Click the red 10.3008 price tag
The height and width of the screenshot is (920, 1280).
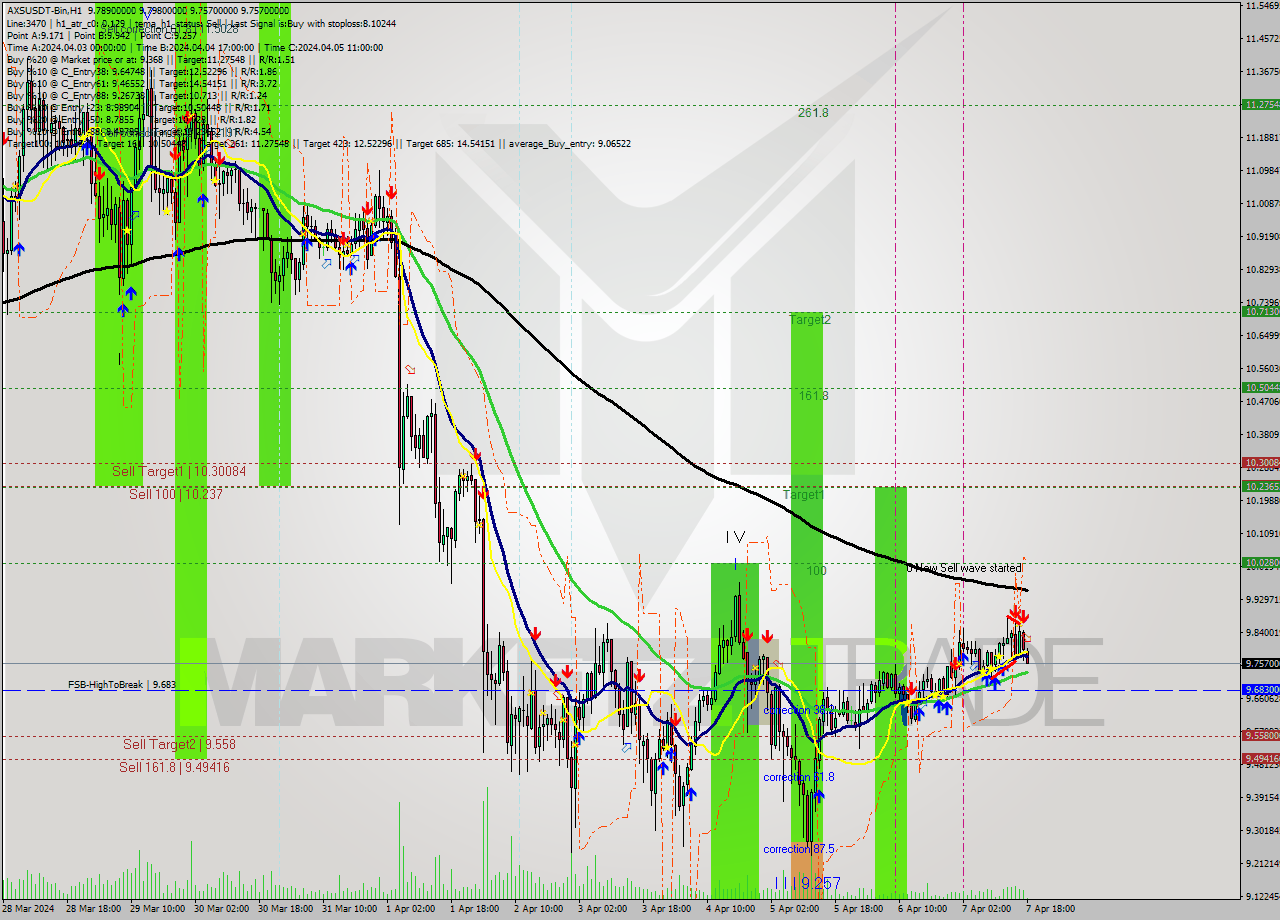[1260, 463]
